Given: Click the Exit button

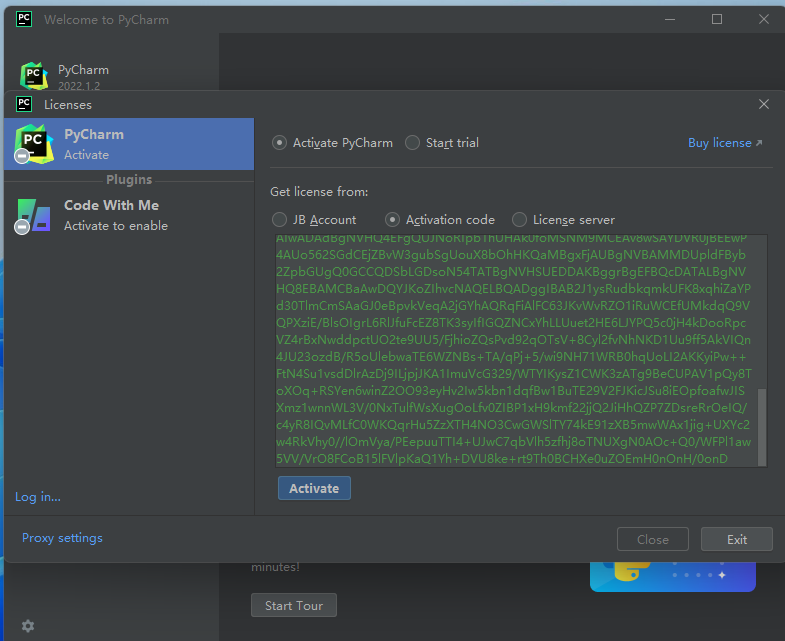Looking at the screenshot, I should (736, 539).
